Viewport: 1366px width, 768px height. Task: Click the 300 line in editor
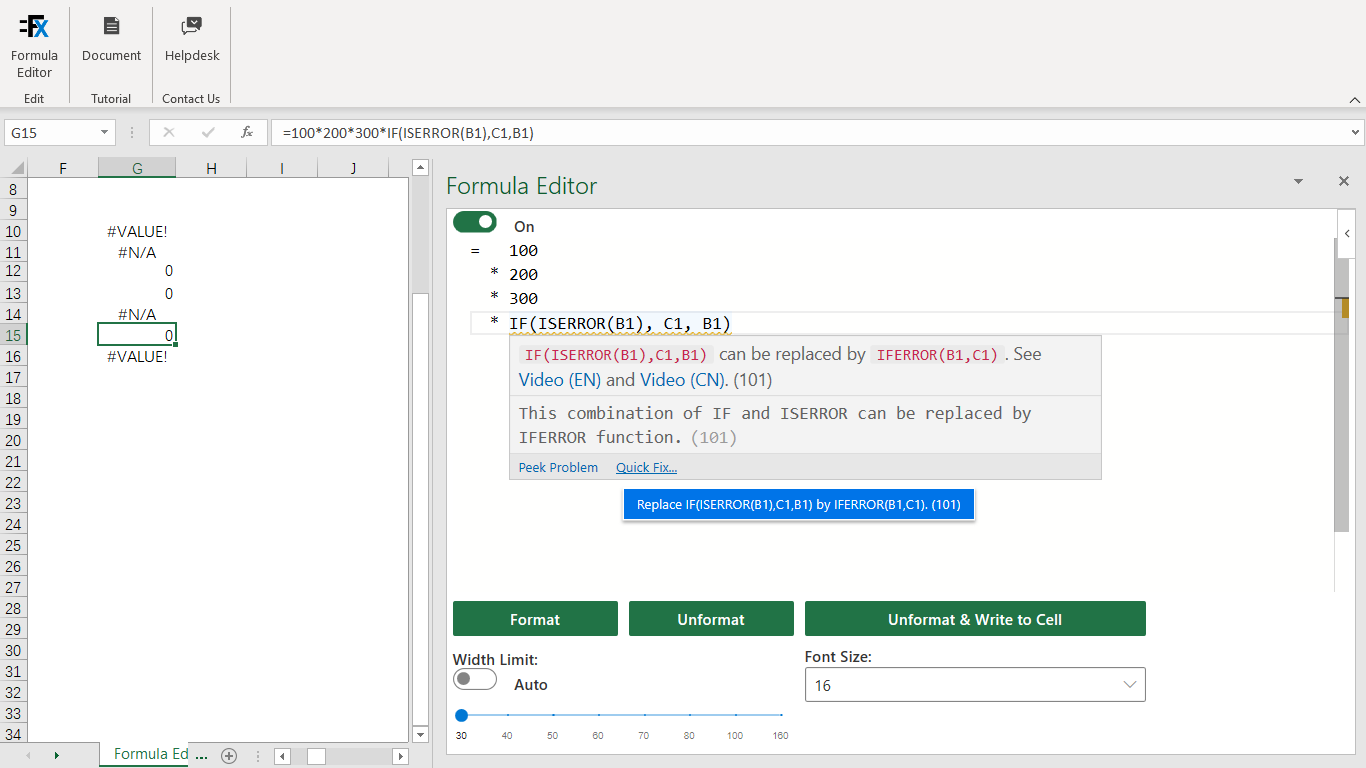point(523,299)
